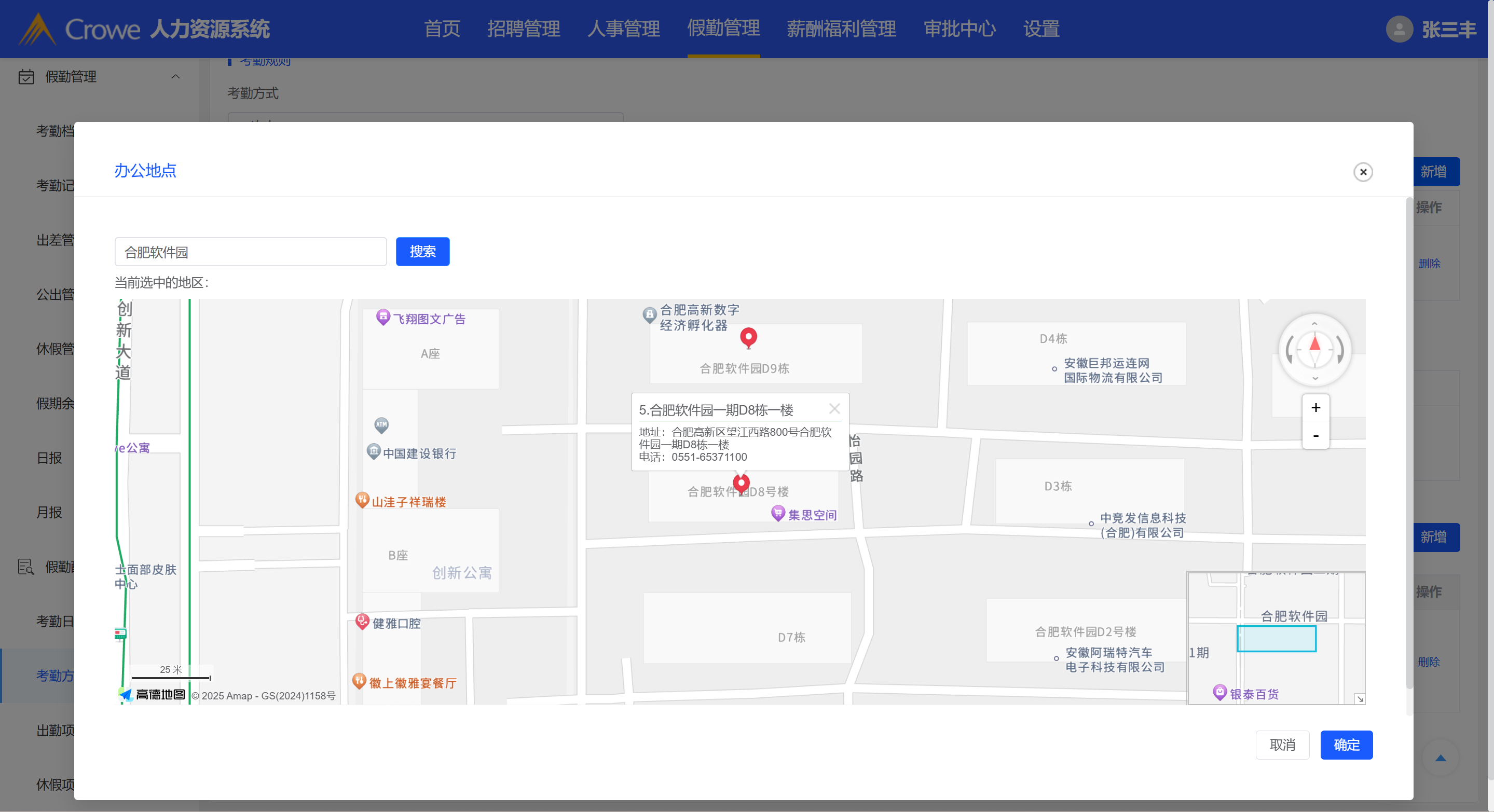Click 取消 to cancel dialog

[1282, 745]
